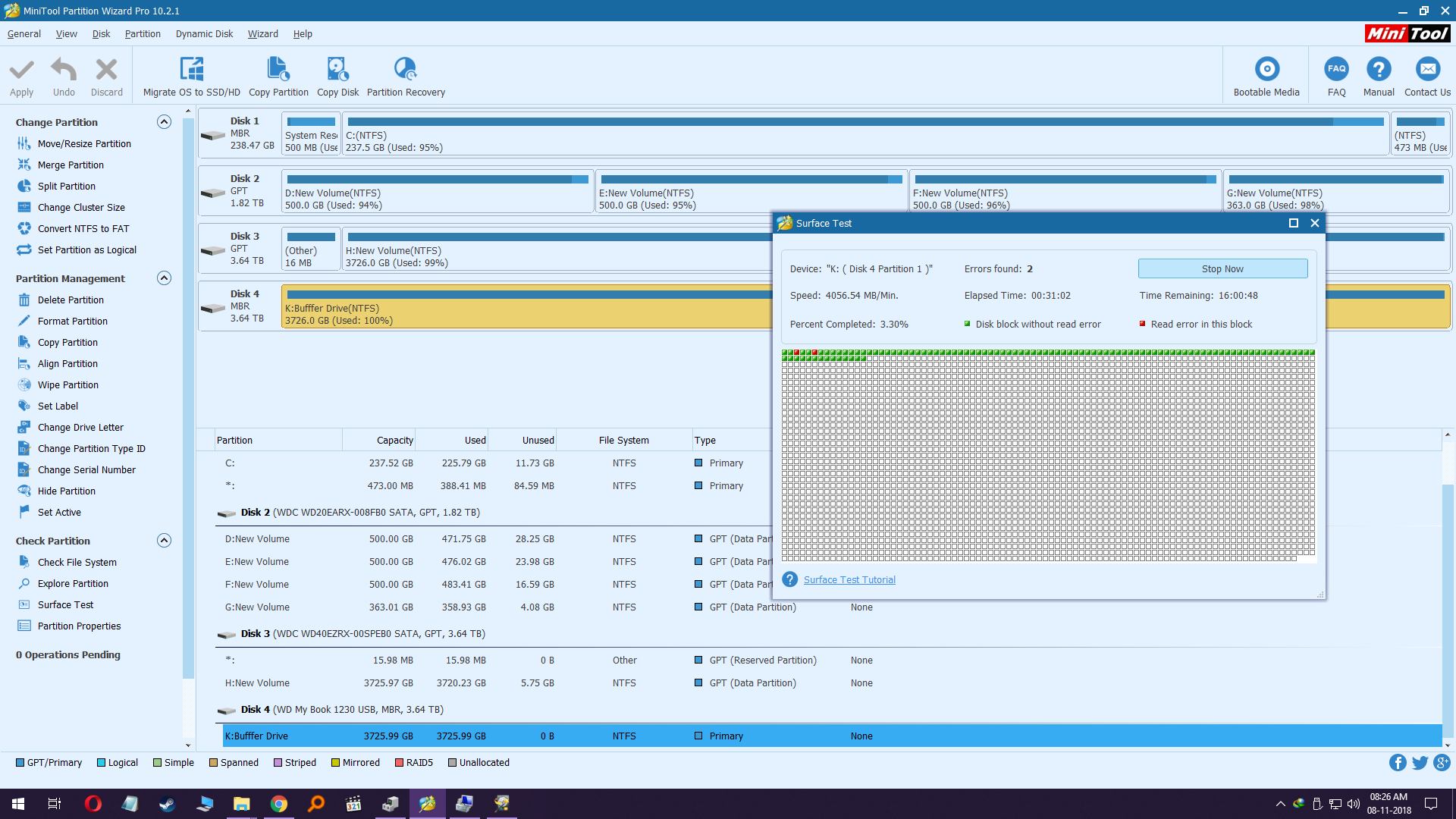Viewport: 1456px width, 819px height.
Task: Open the Dynamic Disk menu
Action: coord(203,33)
